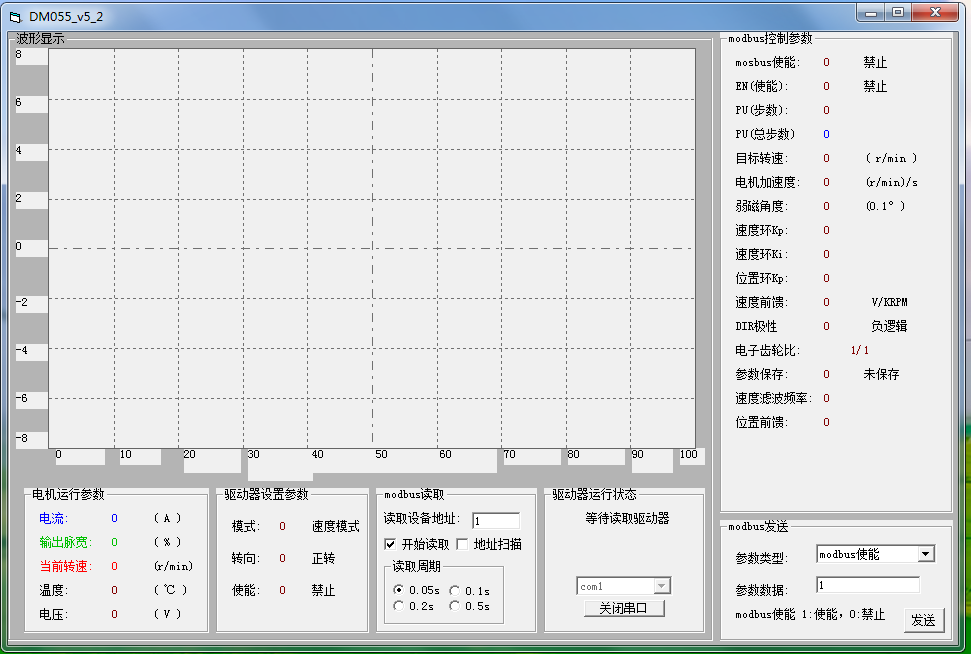Screen dimensions: 971x654
Task: Click the 速度滤波频率: label
Action: coord(773,398)
